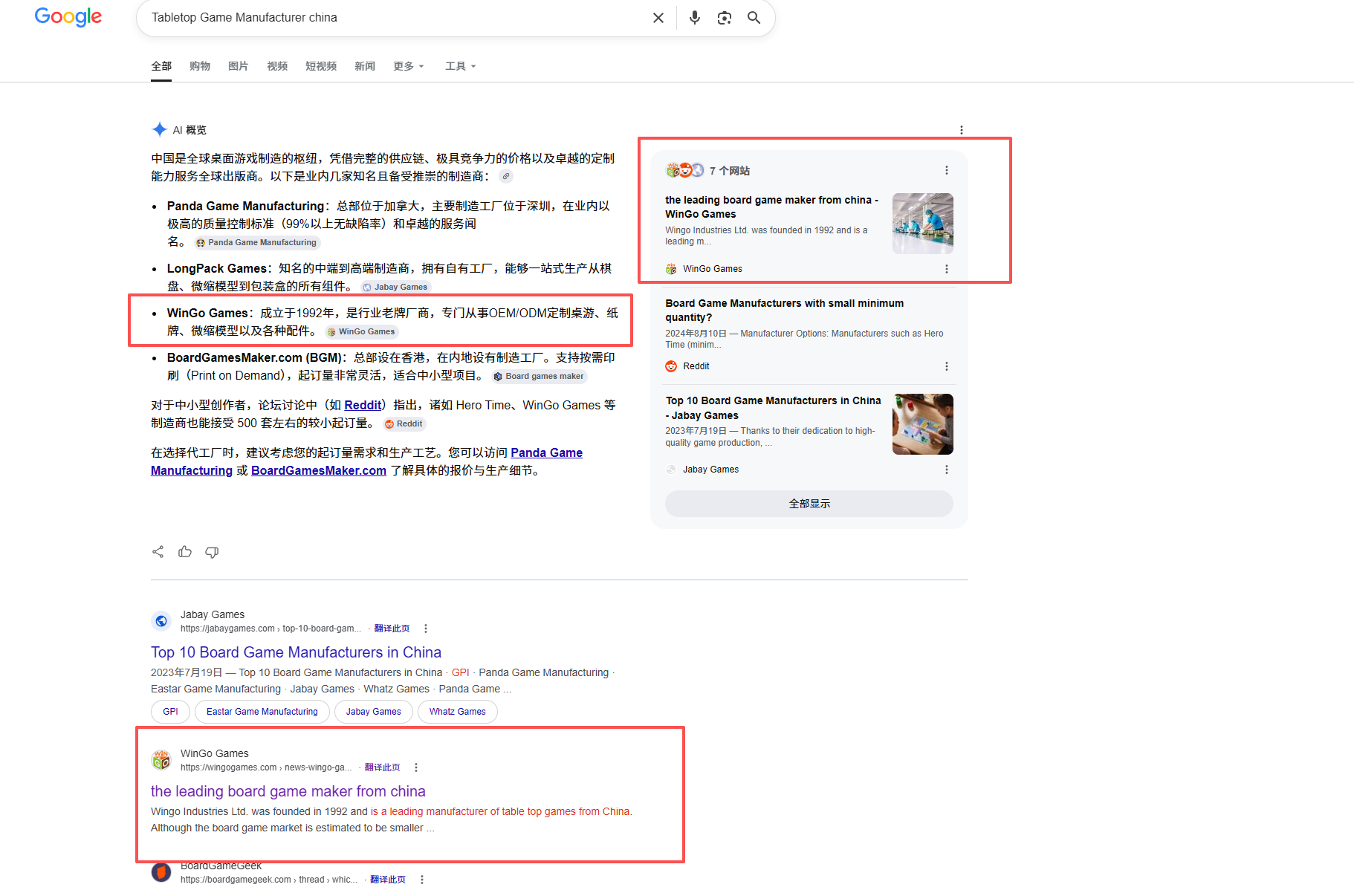Screen dimensions: 1354x896
Task: Click the WinGo factory thumbnail image
Action: click(923, 224)
